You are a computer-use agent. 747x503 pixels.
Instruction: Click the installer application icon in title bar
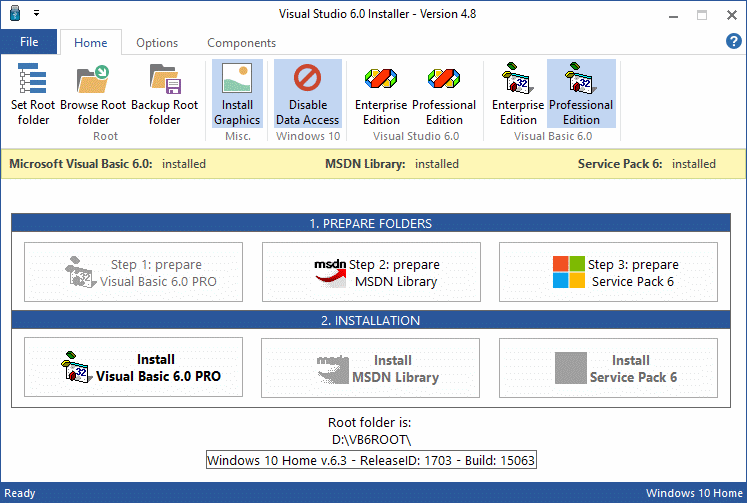pos(15,13)
